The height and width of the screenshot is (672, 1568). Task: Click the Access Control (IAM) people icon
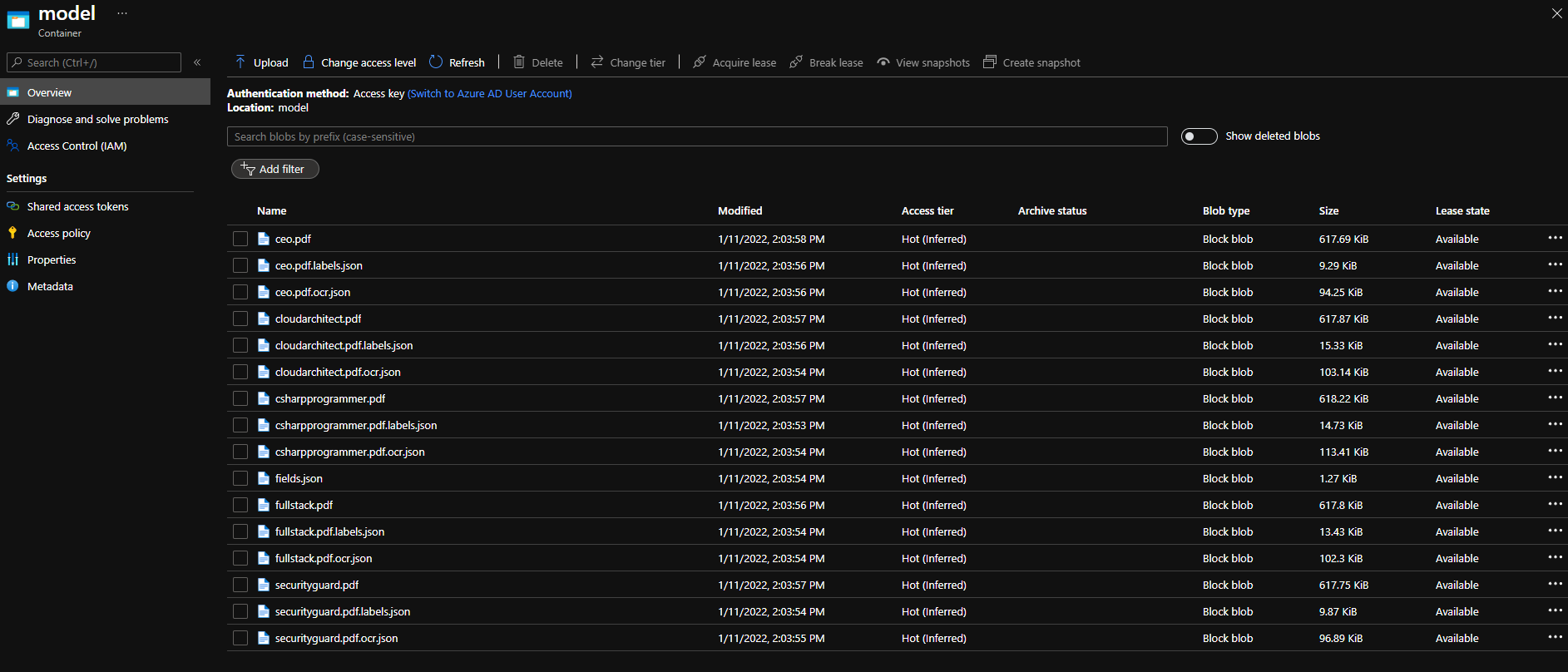(12, 146)
